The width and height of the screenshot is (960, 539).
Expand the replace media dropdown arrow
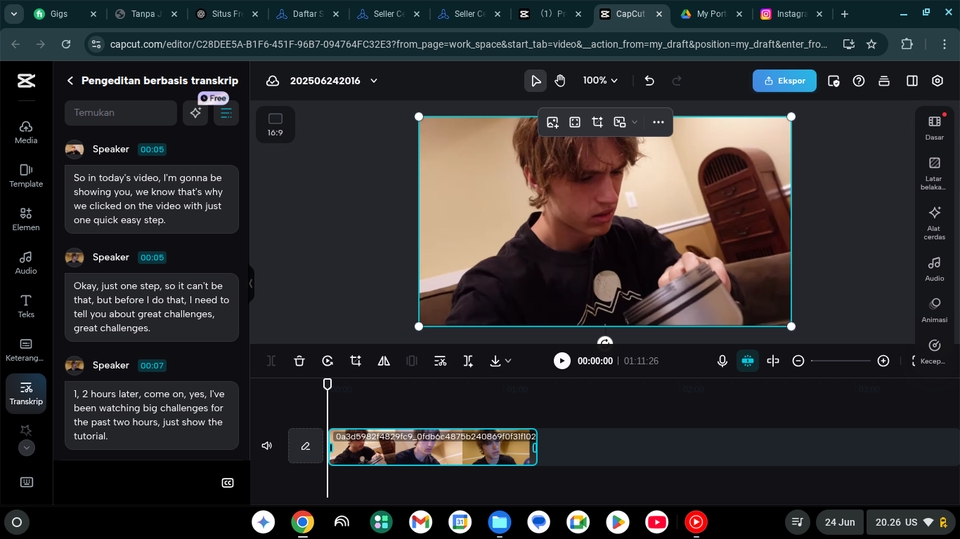[x=634, y=122]
